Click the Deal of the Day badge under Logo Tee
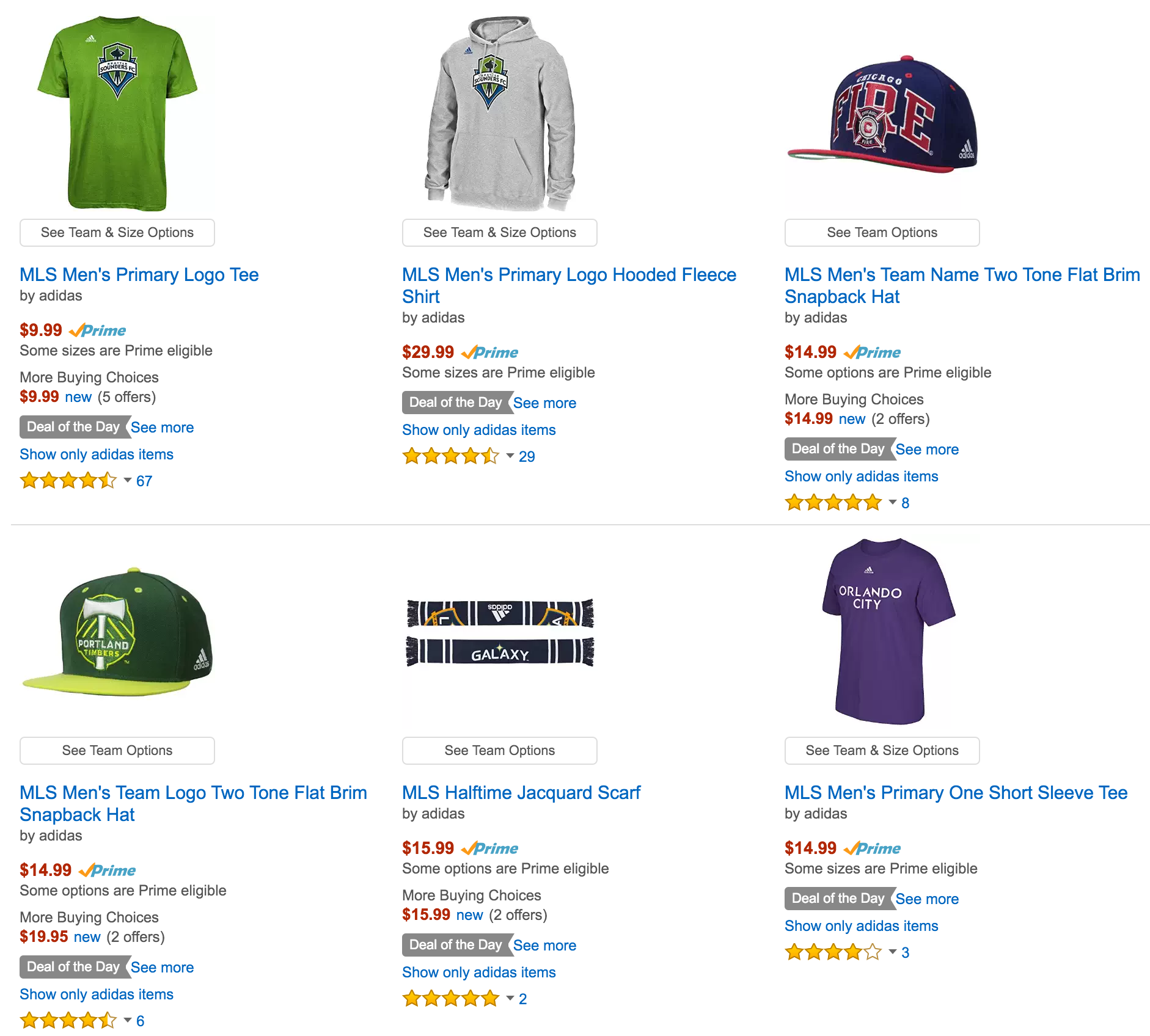The height and width of the screenshot is (1036, 1150). point(73,427)
